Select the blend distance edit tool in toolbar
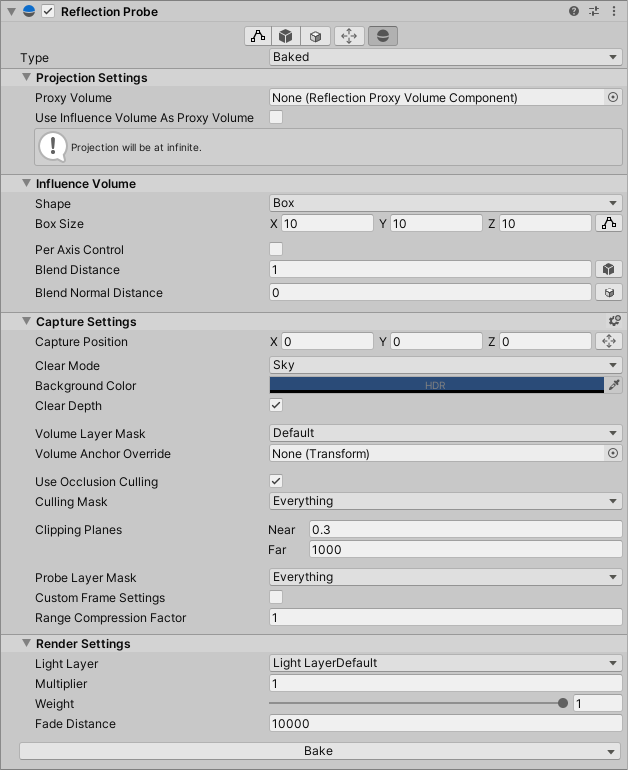This screenshot has height=770, width=628. tap(287, 36)
